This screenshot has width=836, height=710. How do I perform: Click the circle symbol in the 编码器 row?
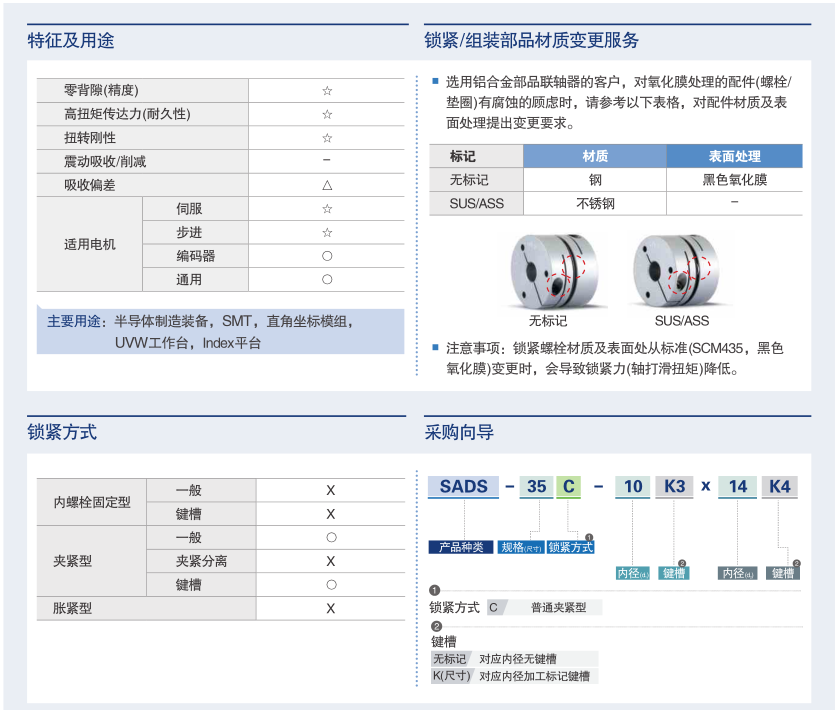pyautogui.click(x=327, y=256)
